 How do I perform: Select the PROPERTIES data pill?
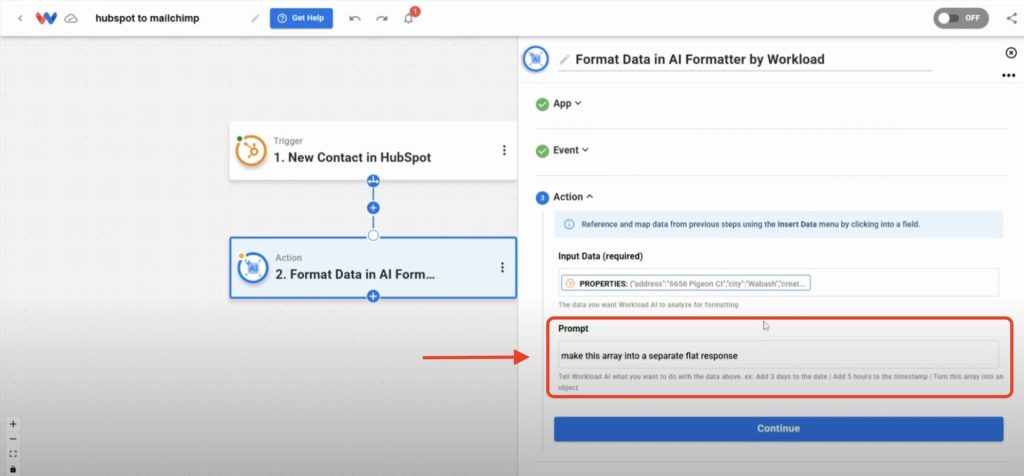686,283
